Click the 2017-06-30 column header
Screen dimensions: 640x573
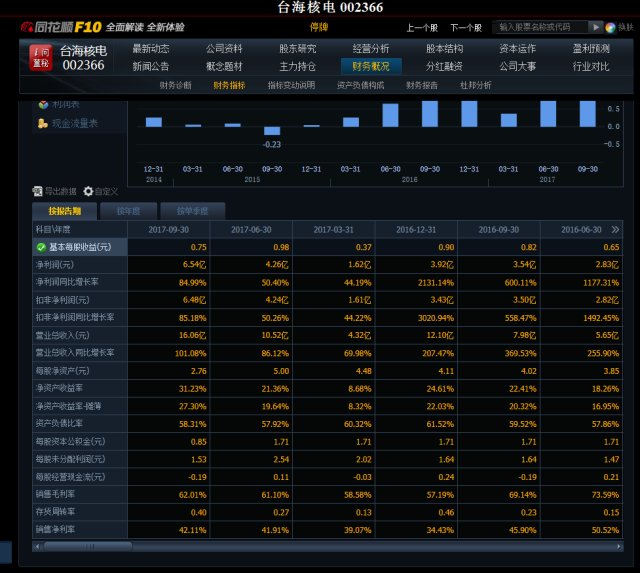click(x=251, y=230)
